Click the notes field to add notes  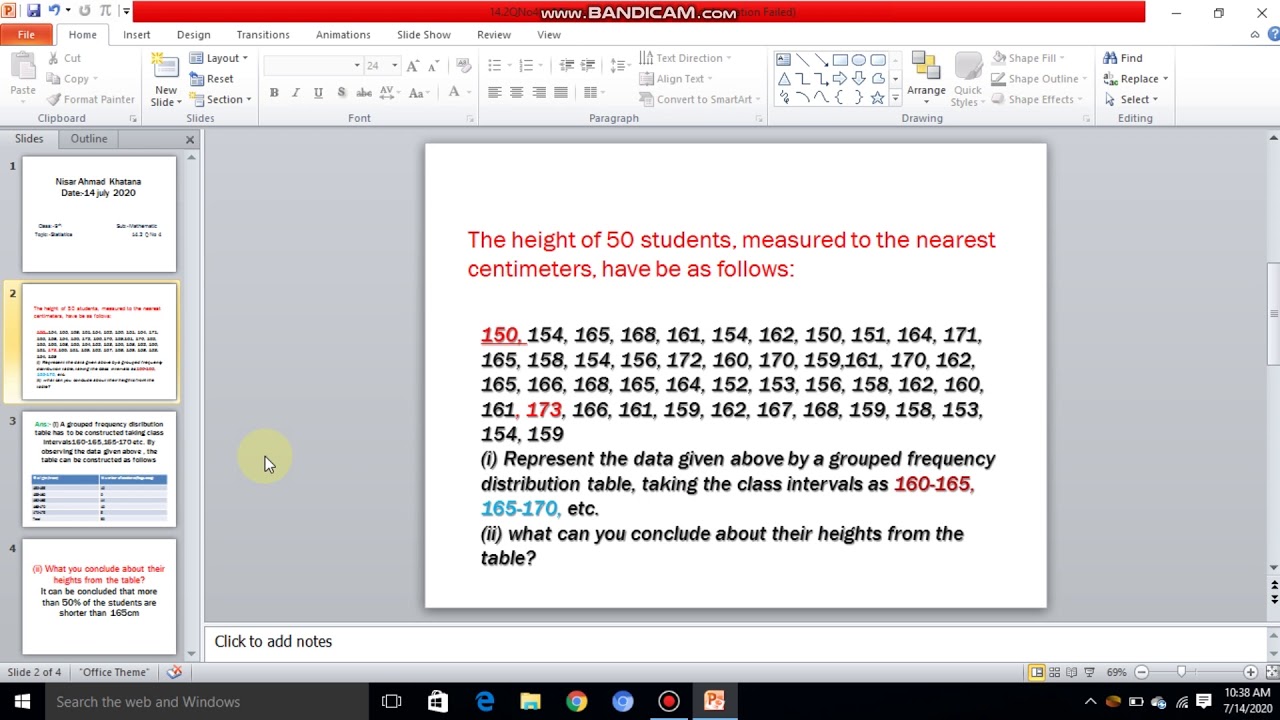tap(736, 642)
